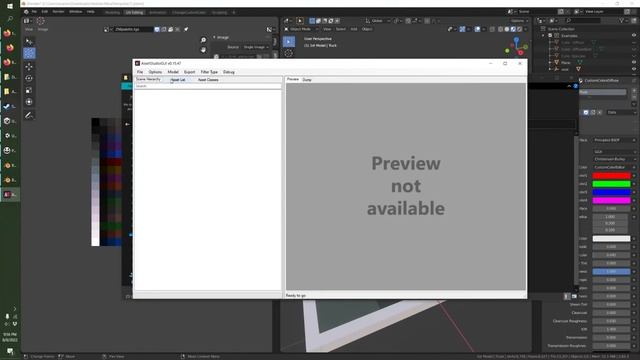
Task: Select solid viewport shading mode icon
Action: 507,29
